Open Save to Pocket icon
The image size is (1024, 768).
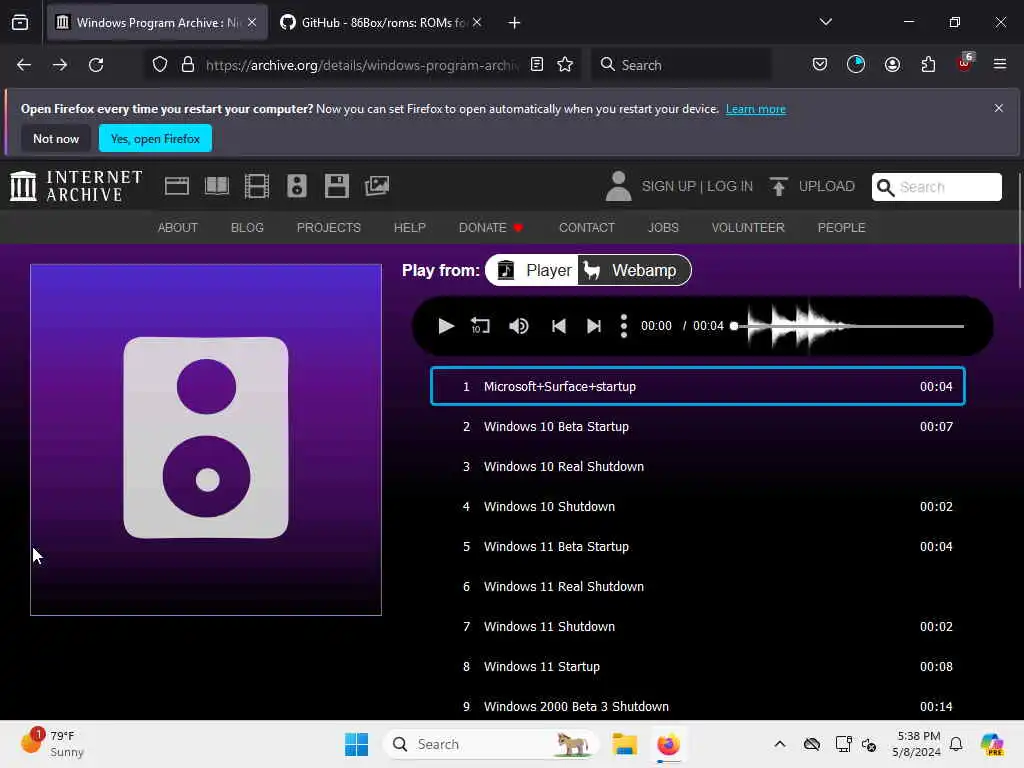(820, 64)
